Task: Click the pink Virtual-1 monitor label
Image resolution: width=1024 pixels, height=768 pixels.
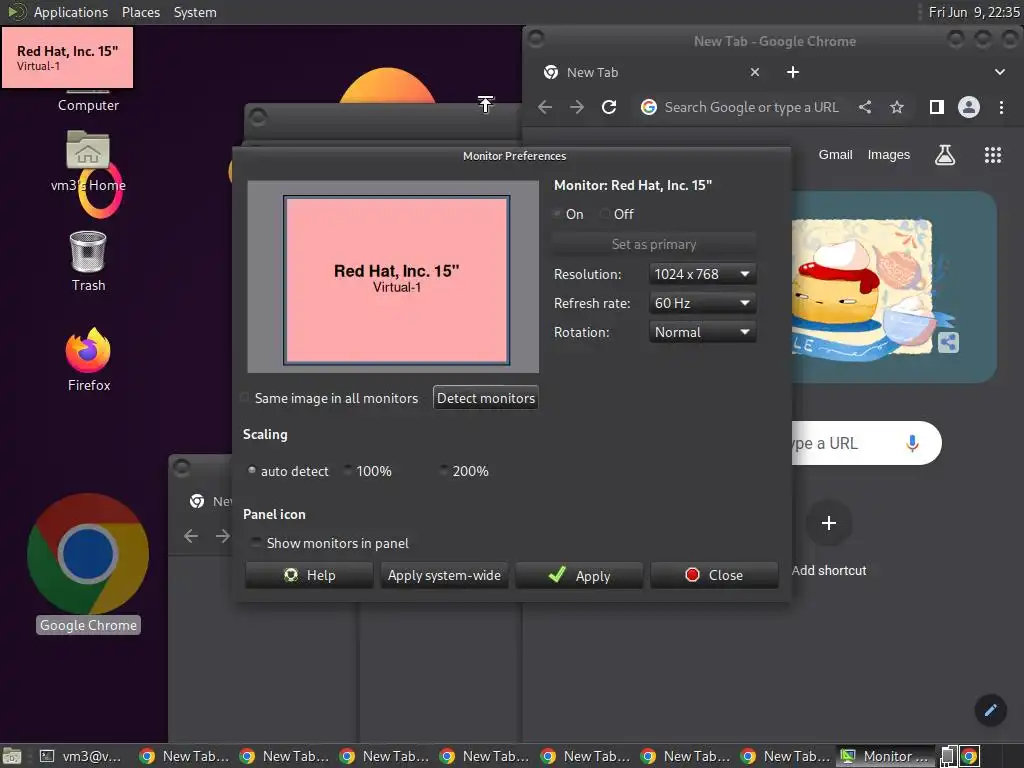Action: [x=67, y=57]
